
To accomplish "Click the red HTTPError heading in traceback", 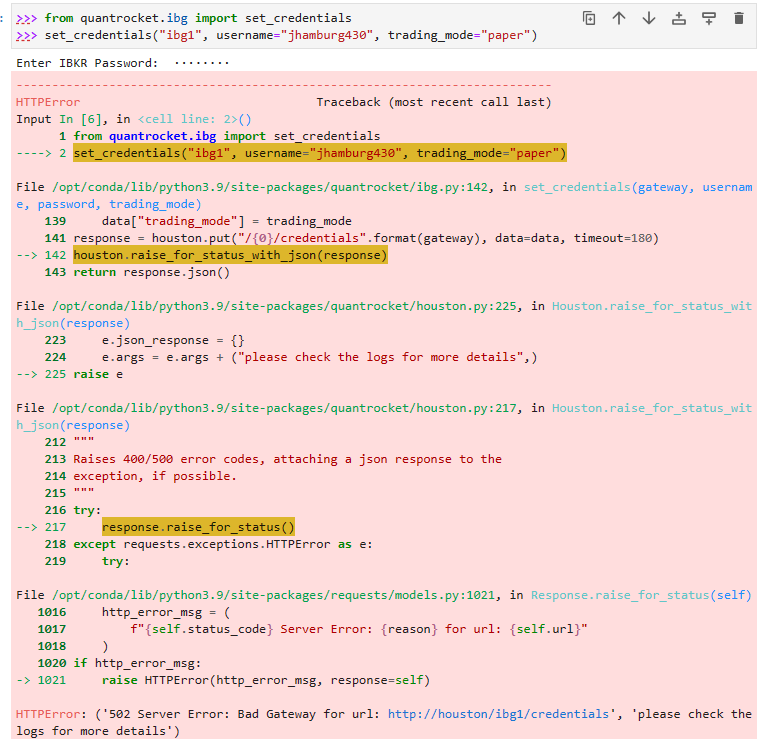I will (48, 102).
